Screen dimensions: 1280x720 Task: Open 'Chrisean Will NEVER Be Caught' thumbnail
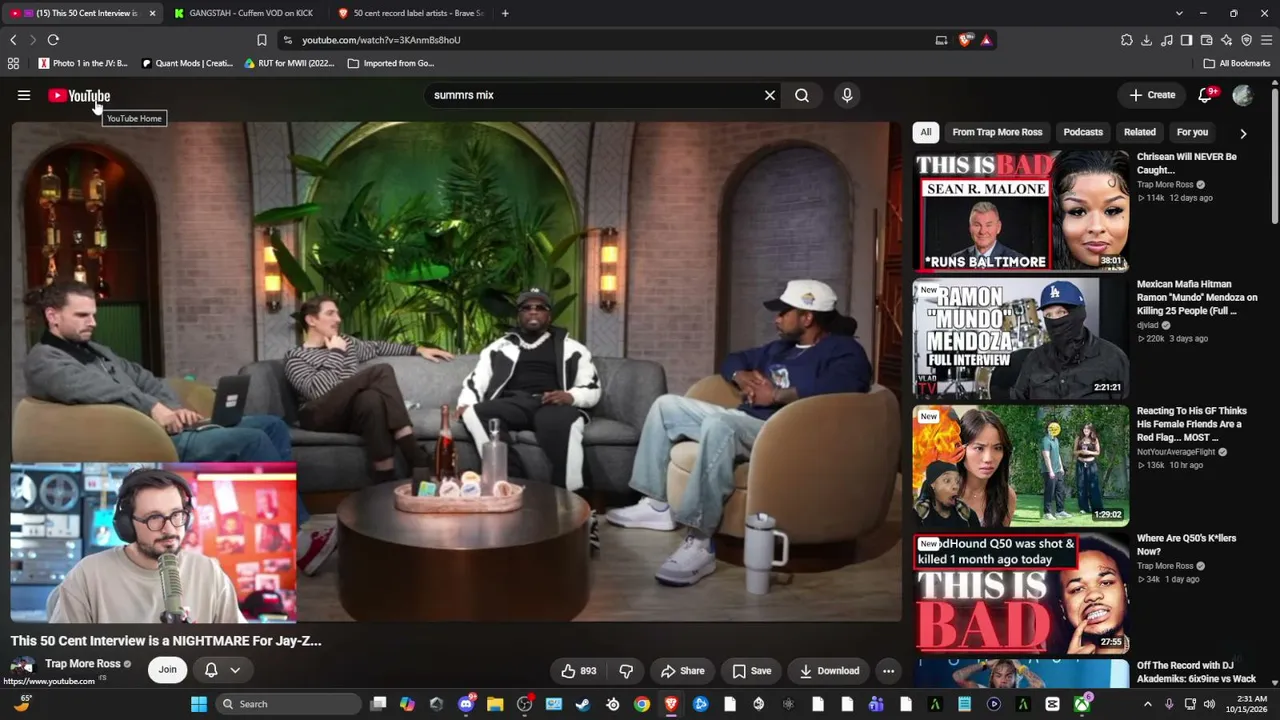point(1021,211)
